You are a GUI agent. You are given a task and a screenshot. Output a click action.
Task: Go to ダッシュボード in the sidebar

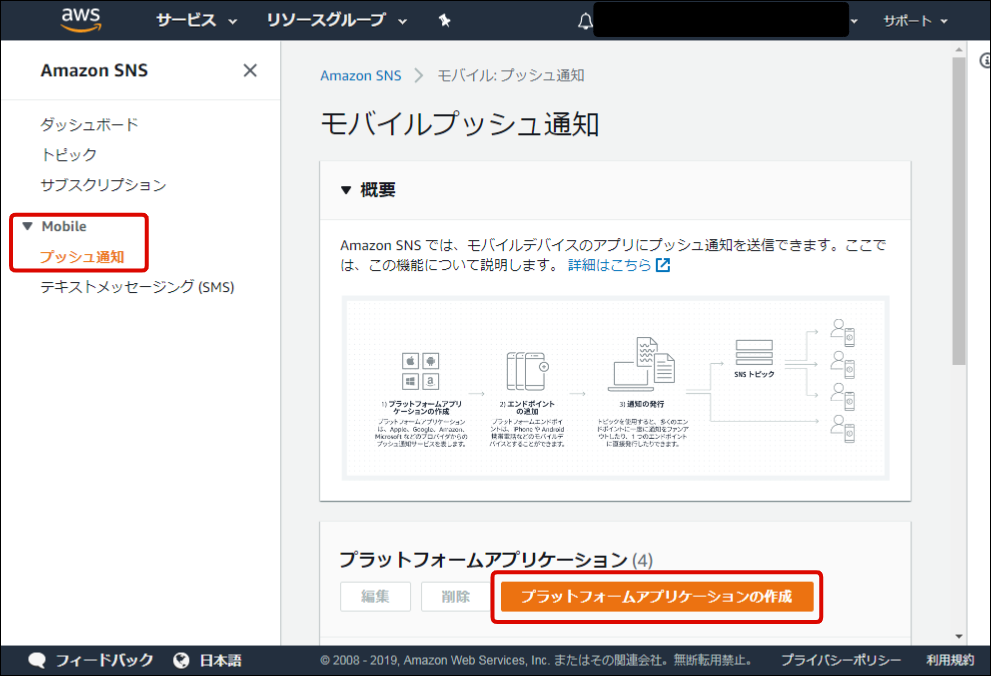coord(89,124)
